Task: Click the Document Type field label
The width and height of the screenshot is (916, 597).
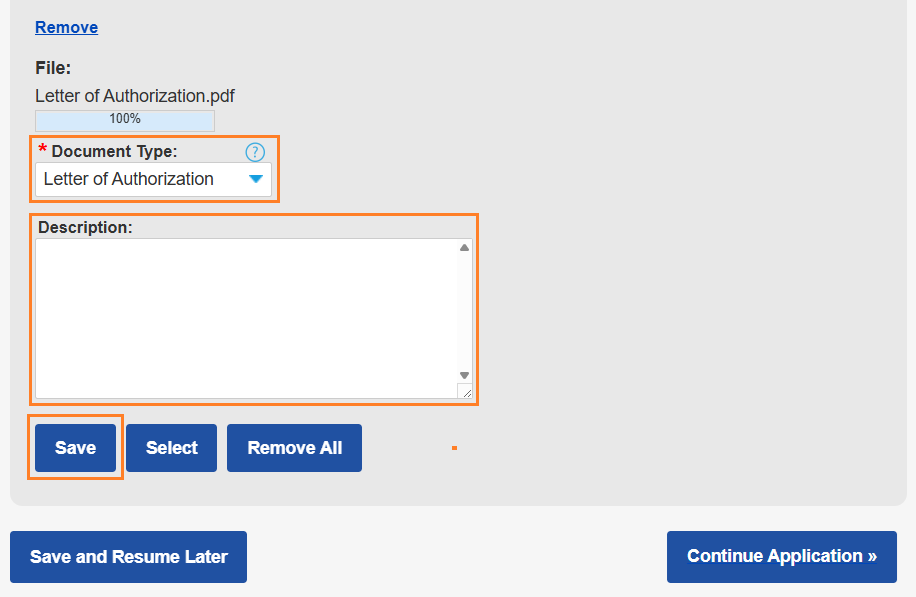Action: pyautogui.click(x=114, y=151)
